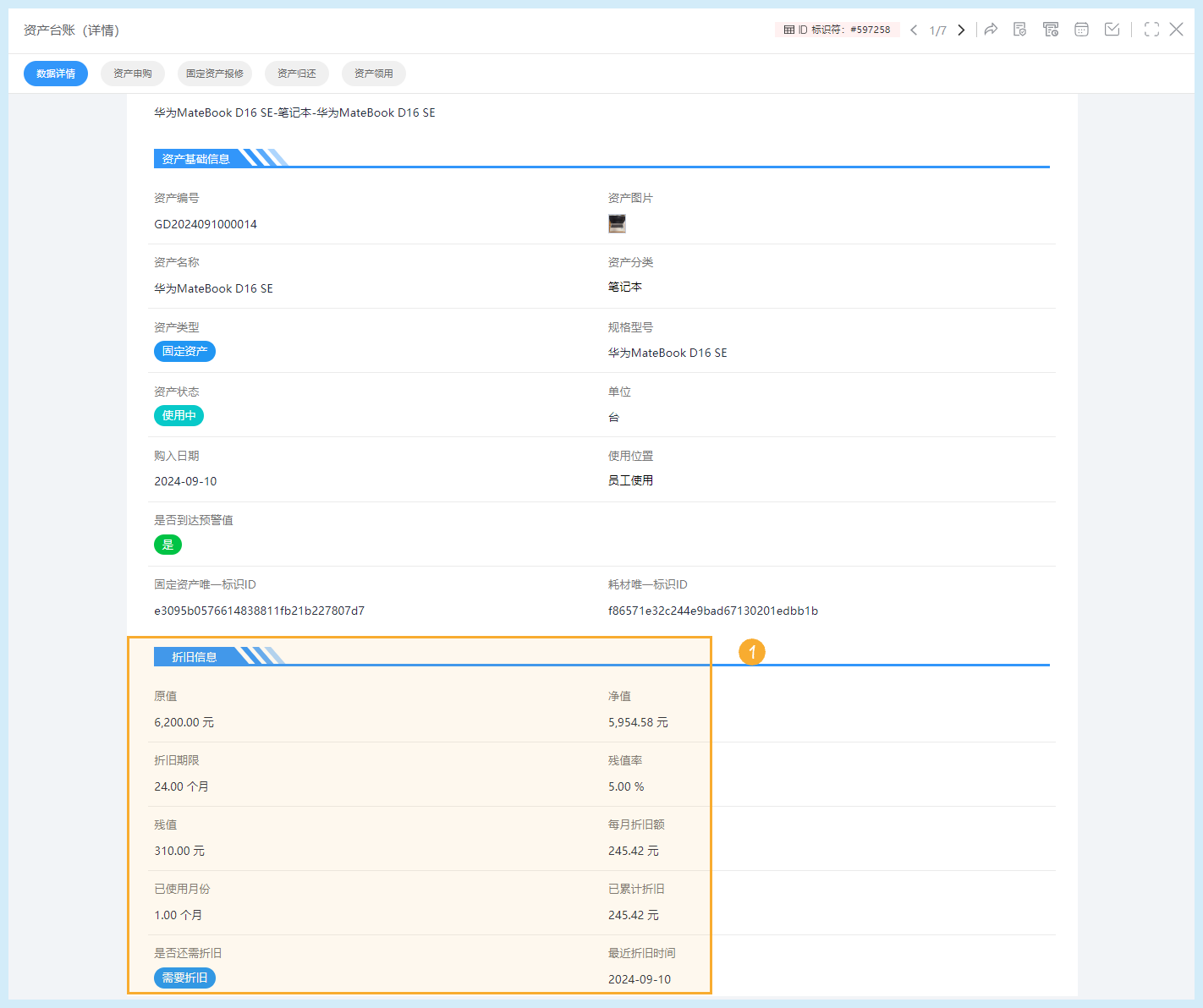Open the document shield icon
The image size is (1203, 1008).
click(1020, 30)
